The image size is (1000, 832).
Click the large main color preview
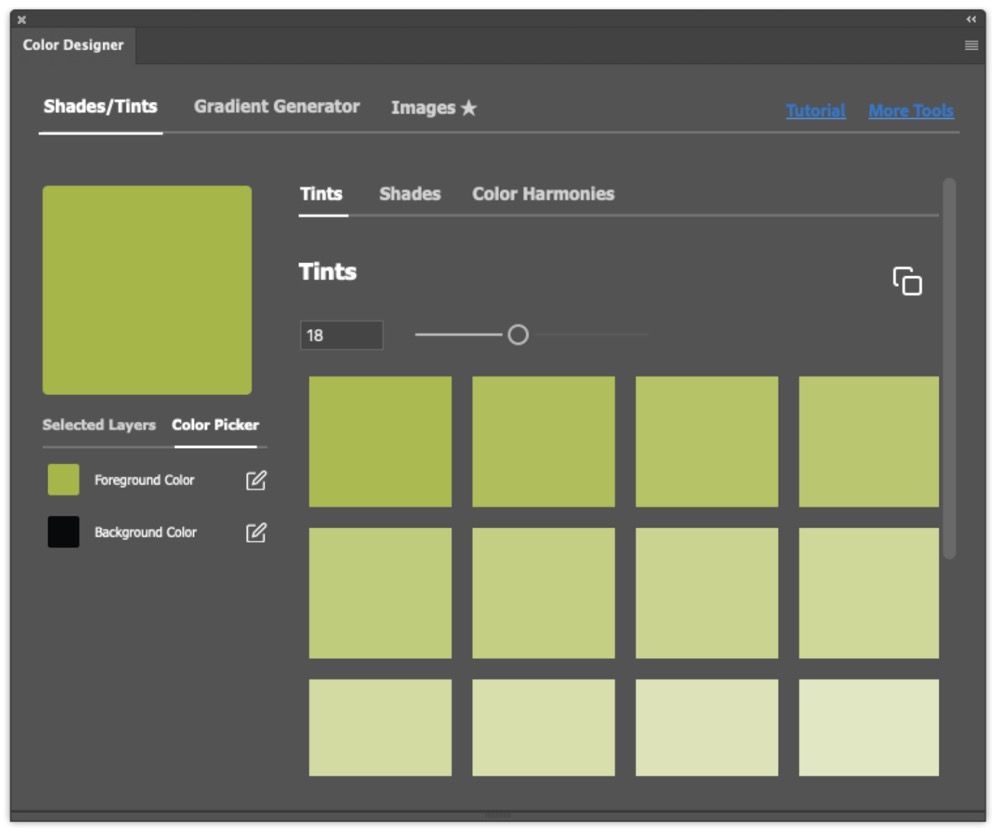147,290
